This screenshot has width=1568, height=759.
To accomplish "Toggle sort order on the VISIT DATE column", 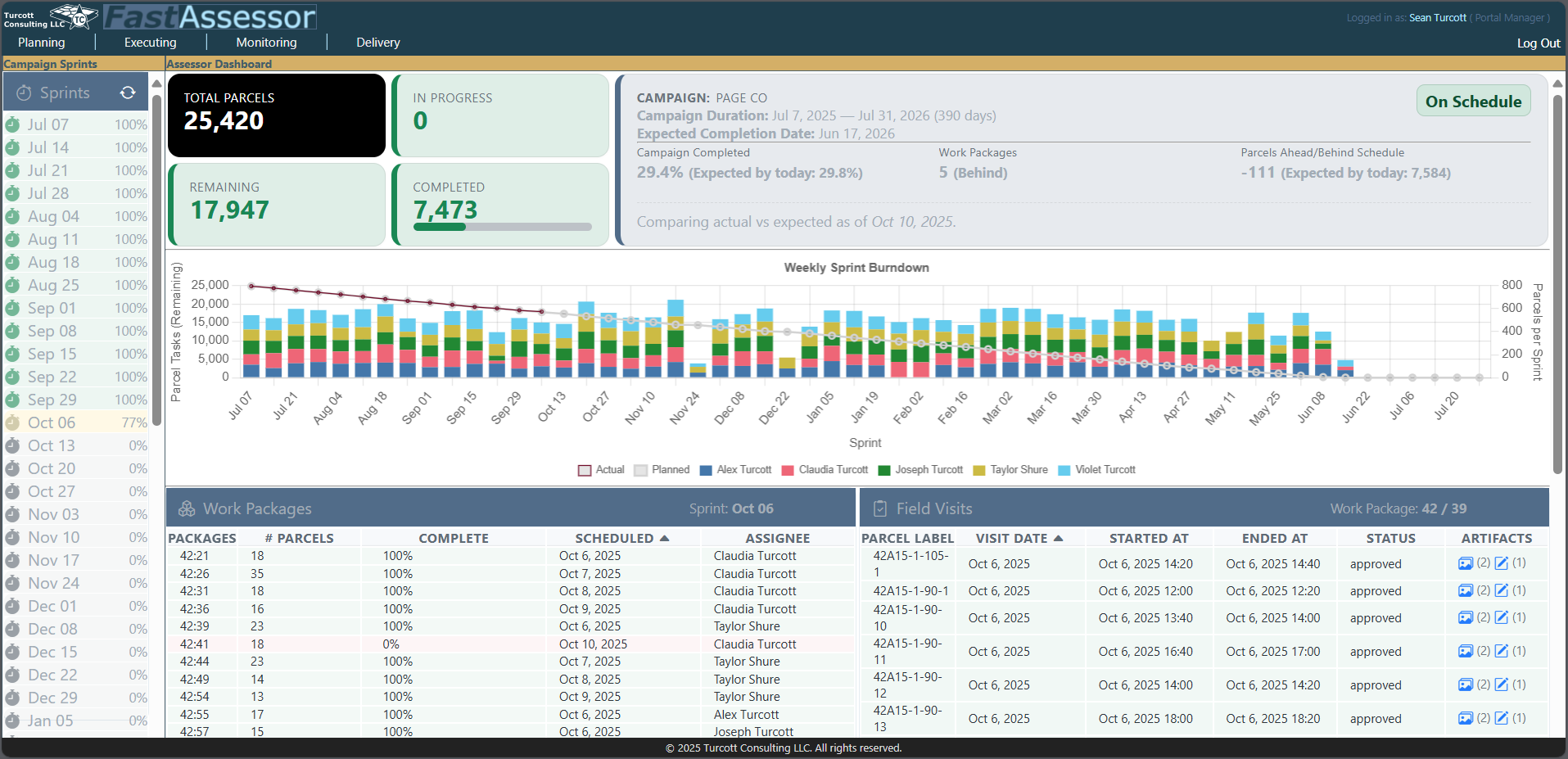I will click(x=1019, y=538).
